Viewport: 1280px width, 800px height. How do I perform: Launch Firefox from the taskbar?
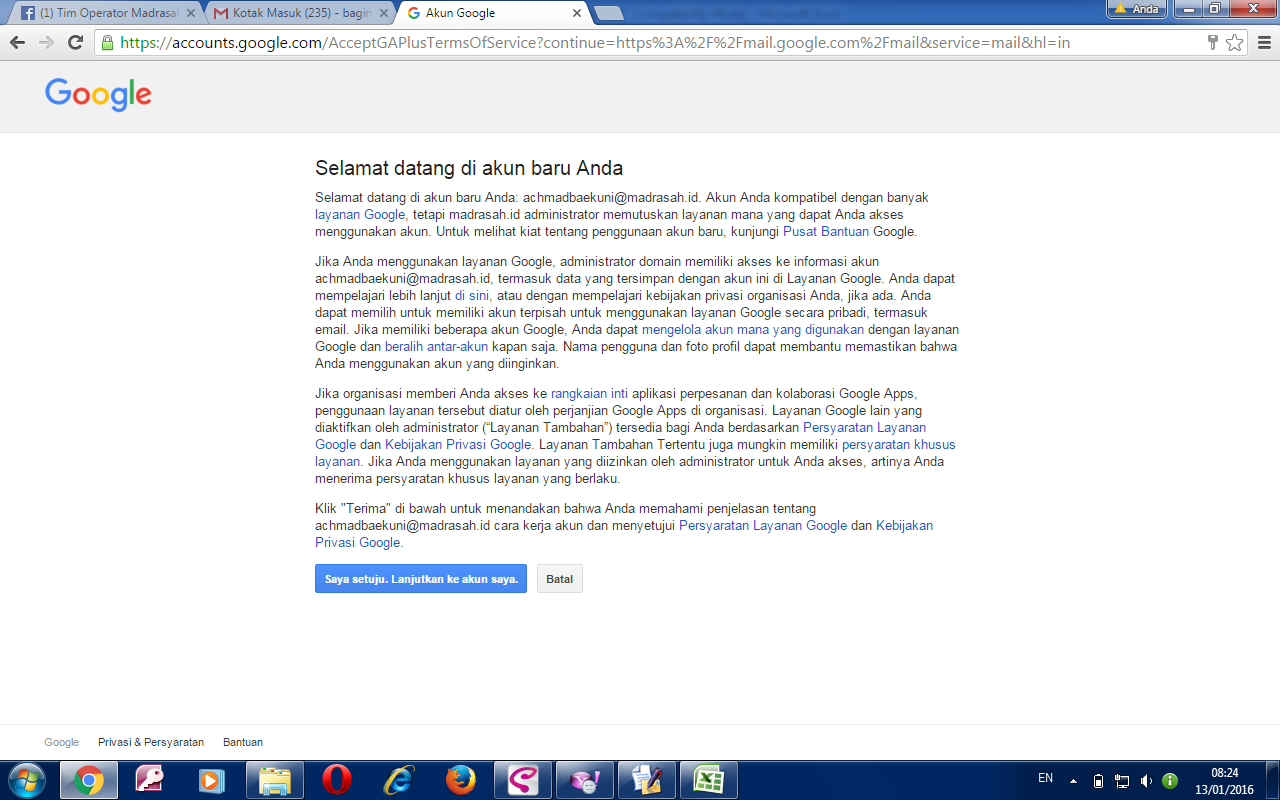(460, 780)
